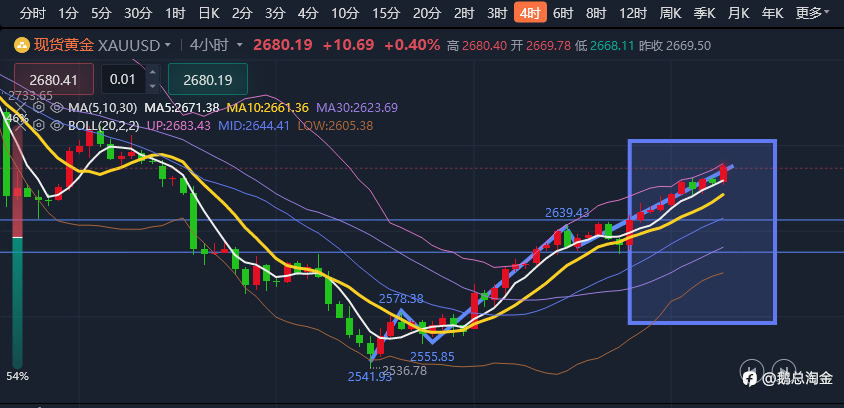Remove the BOLL indicator with its X
This screenshot has width=844, height=408.
21,126
